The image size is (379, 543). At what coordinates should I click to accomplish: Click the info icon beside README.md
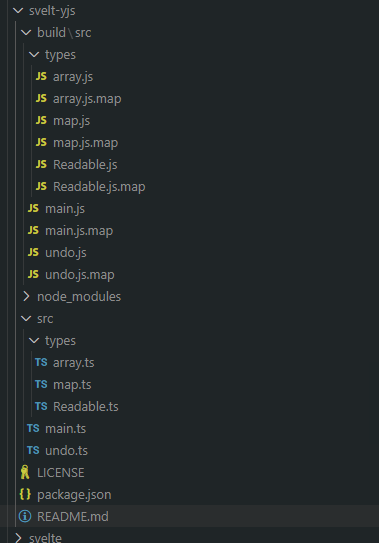pyautogui.click(x=25, y=516)
